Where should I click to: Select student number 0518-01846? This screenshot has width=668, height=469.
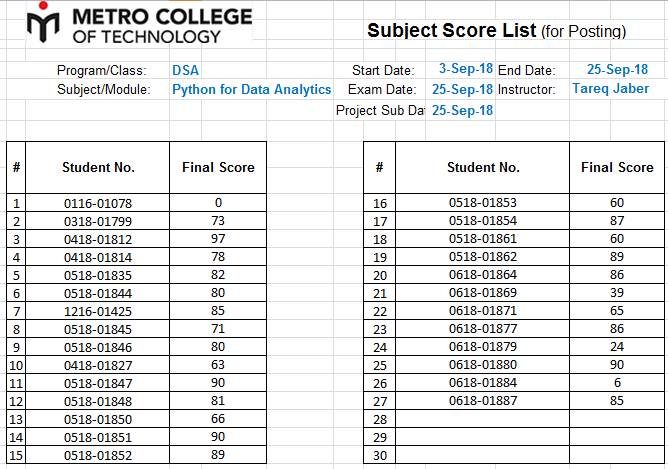(98, 348)
